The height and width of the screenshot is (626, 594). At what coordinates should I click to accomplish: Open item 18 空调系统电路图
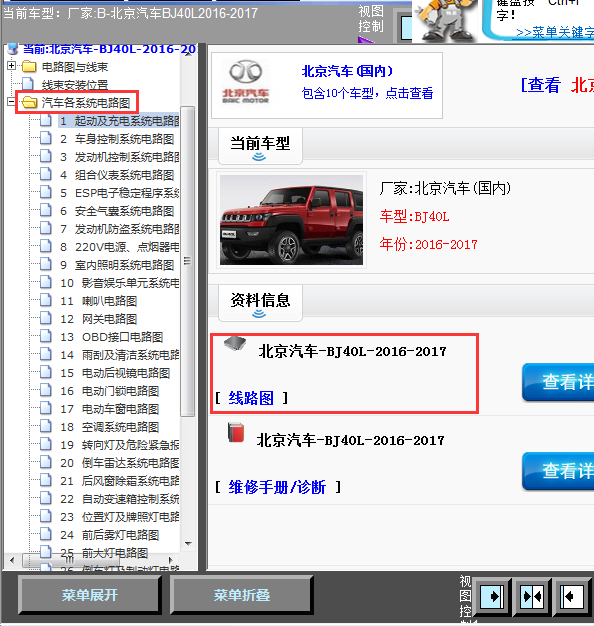click(110, 427)
